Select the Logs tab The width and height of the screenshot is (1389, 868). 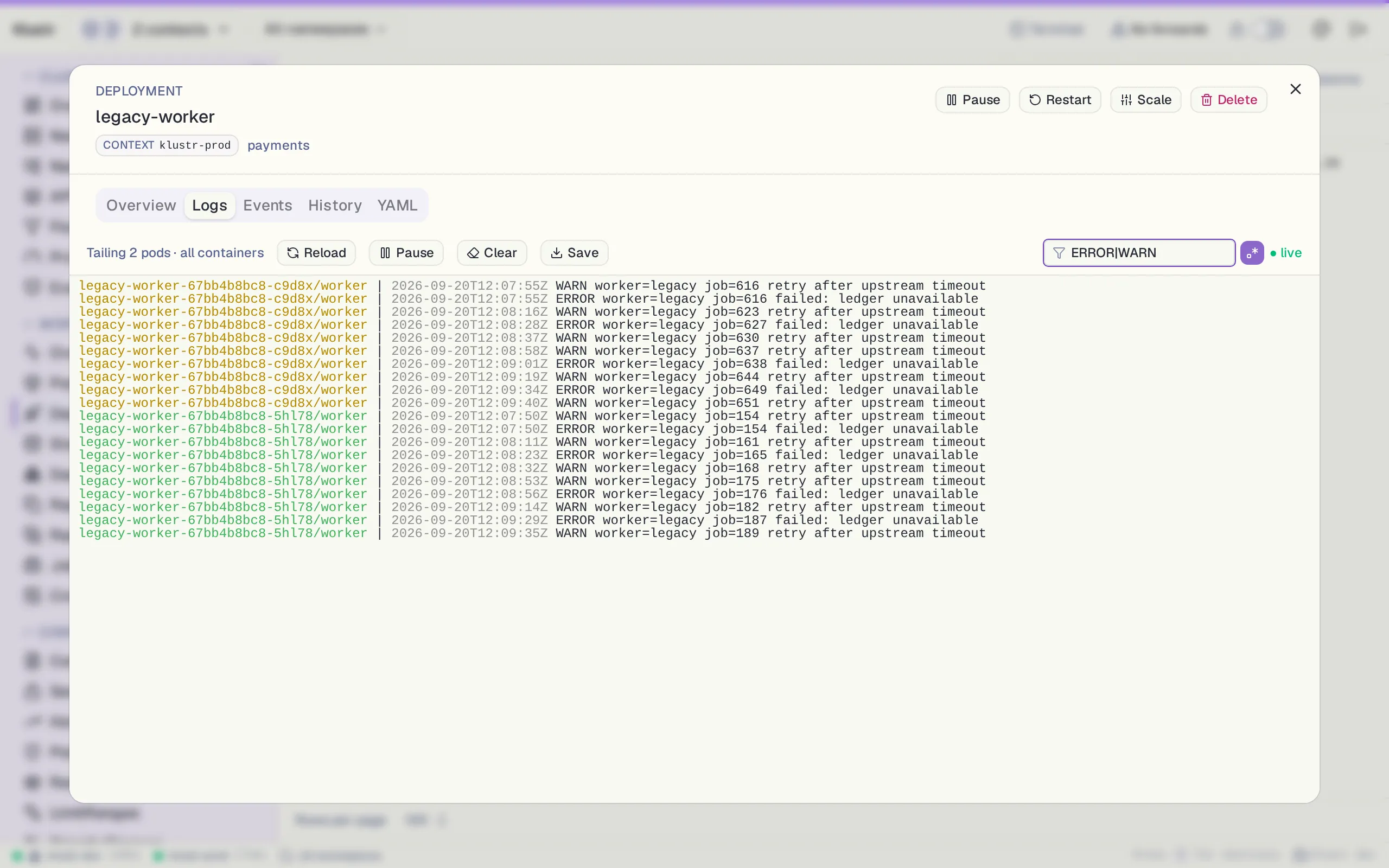coord(209,206)
